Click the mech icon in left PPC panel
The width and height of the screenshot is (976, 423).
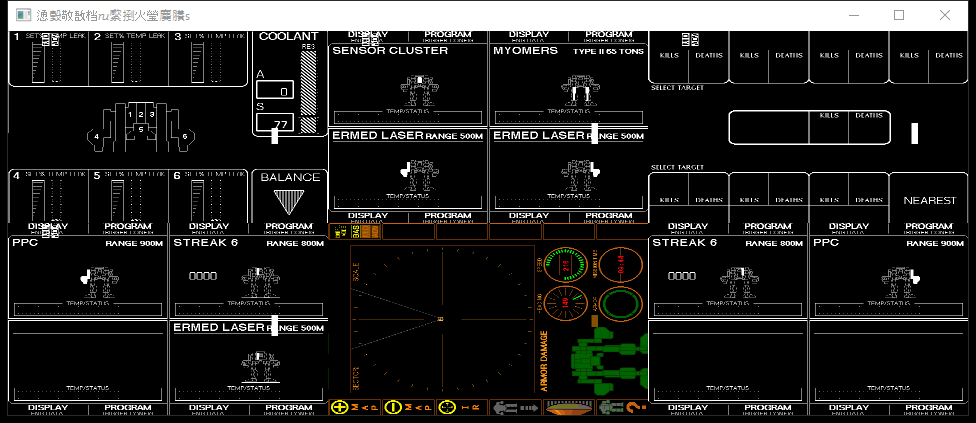pyautogui.click(x=100, y=282)
